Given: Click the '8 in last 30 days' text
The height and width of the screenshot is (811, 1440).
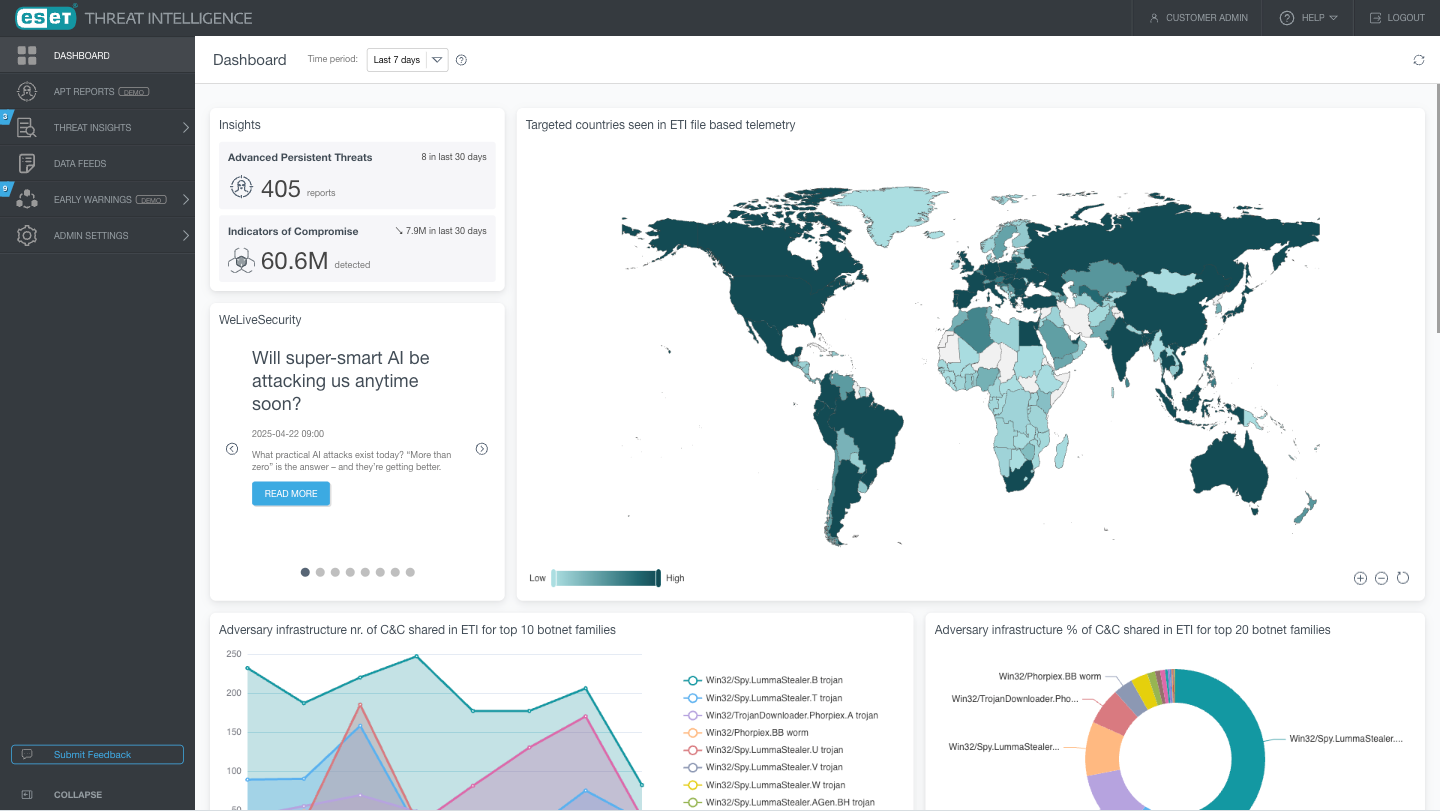Looking at the screenshot, I should coord(454,157).
